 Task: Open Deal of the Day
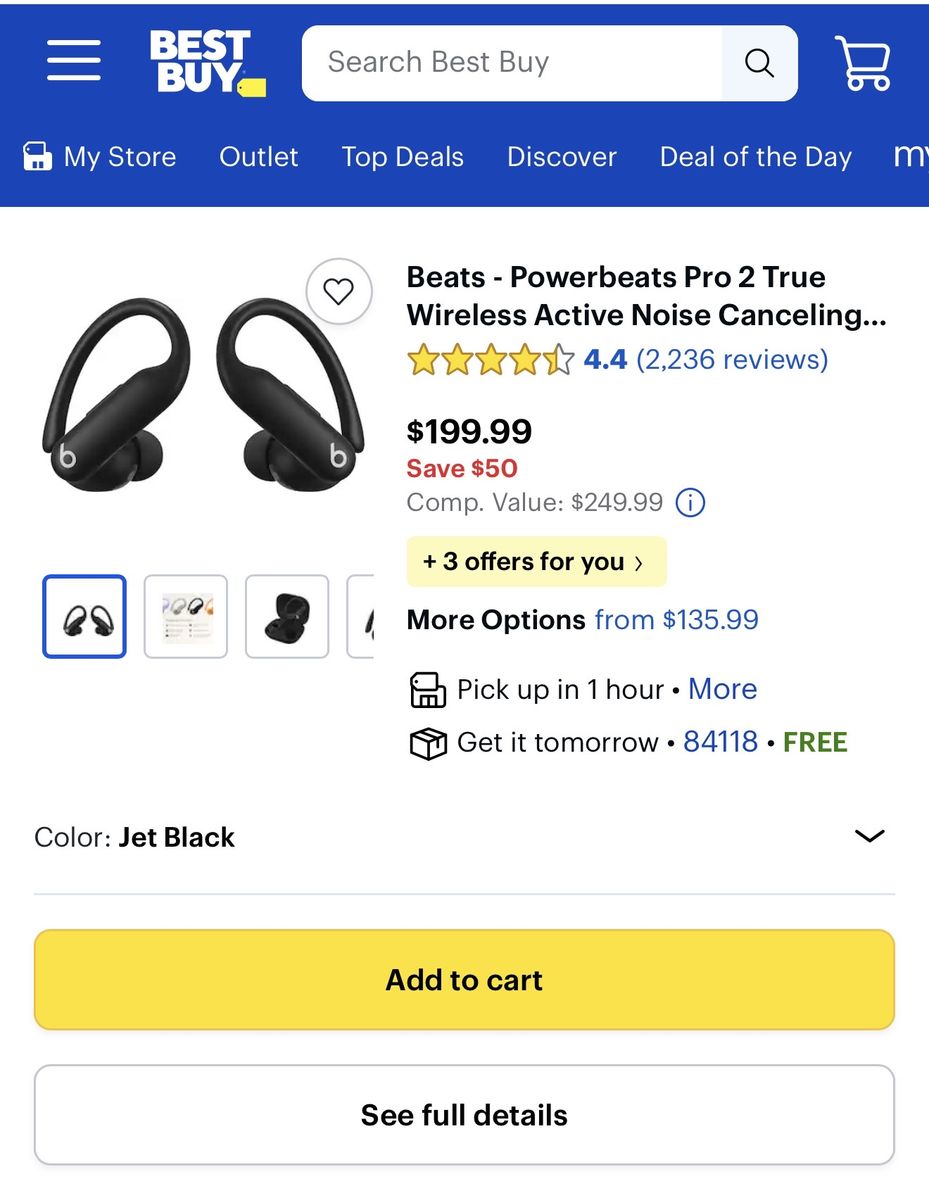[x=755, y=157]
